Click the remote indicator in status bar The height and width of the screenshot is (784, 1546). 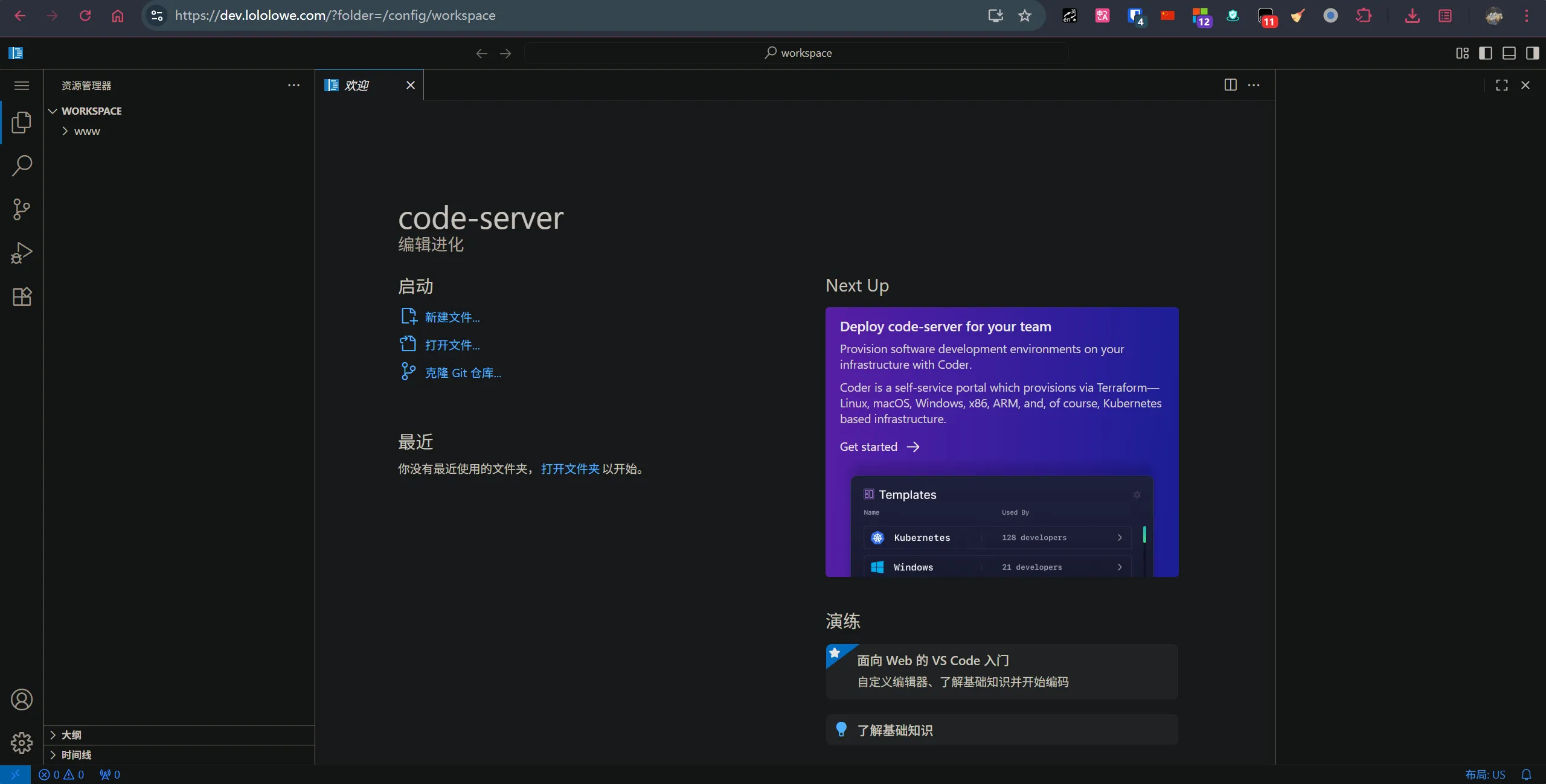pyautogui.click(x=15, y=774)
